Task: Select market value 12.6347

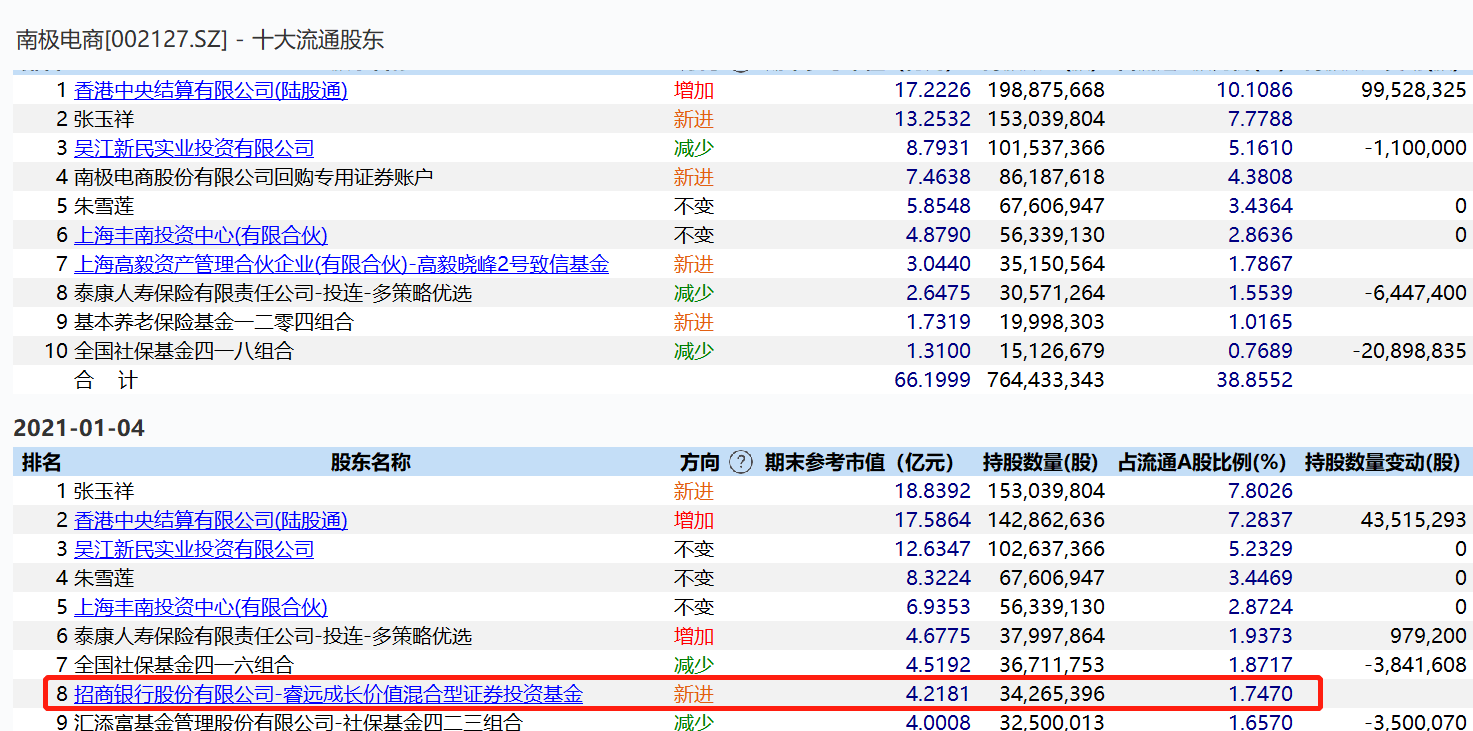Action: tap(932, 549)
